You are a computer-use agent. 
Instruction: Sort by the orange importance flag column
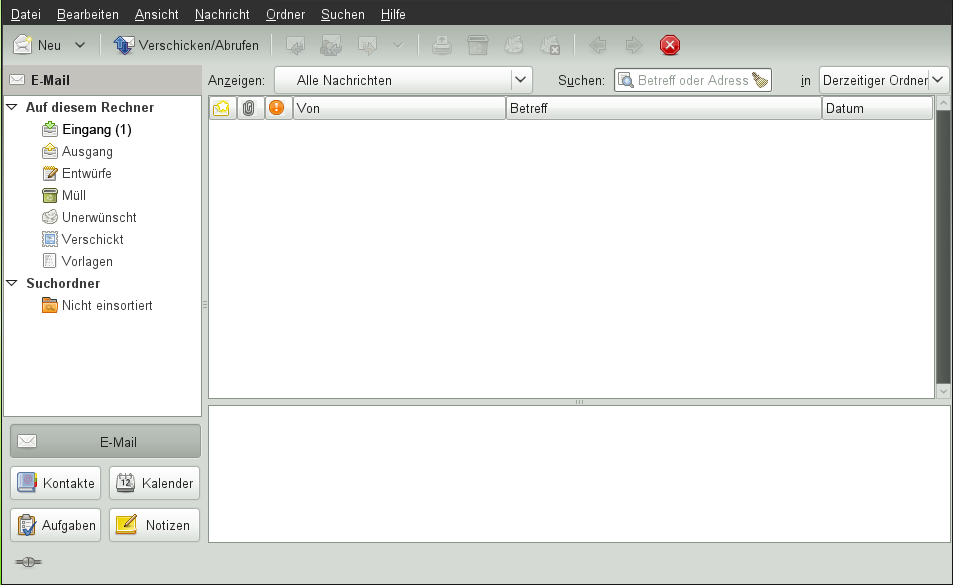[278, 108]
